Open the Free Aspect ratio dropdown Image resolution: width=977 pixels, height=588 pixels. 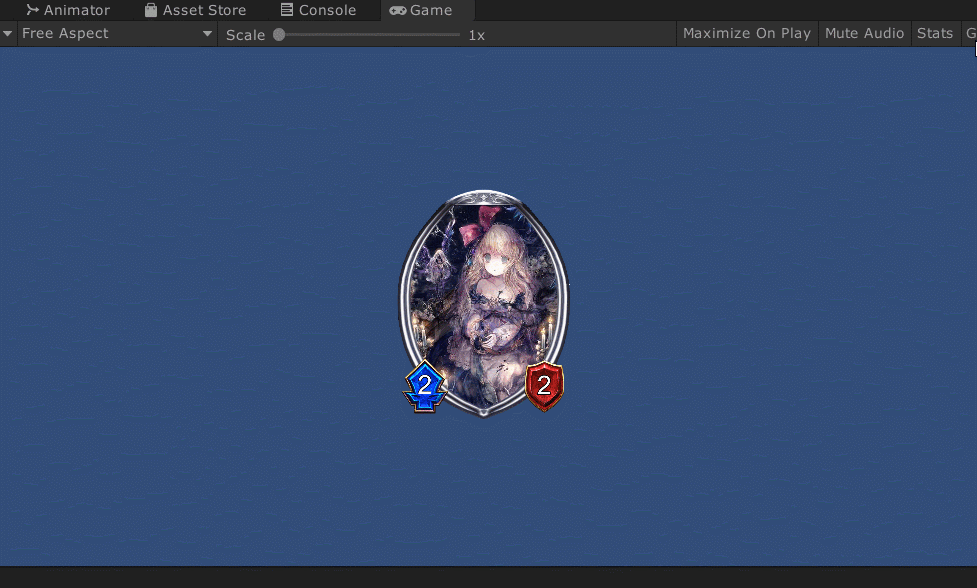117,34
